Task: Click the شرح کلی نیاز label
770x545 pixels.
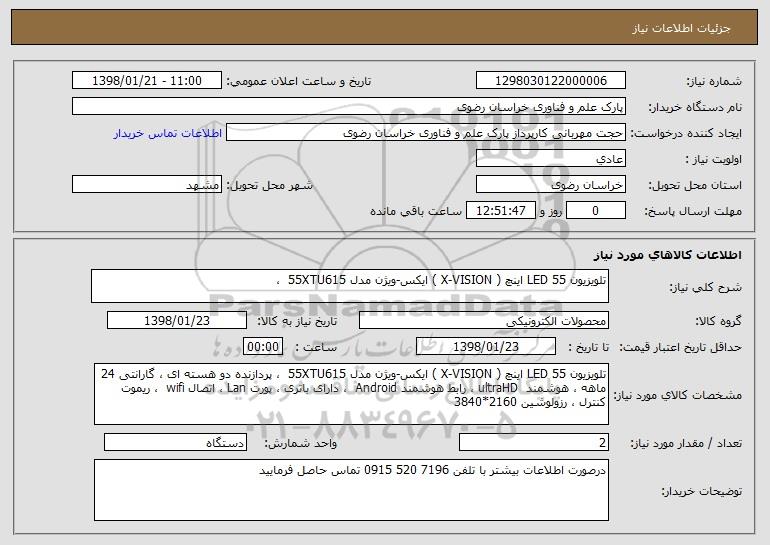Action: point(706,286)
